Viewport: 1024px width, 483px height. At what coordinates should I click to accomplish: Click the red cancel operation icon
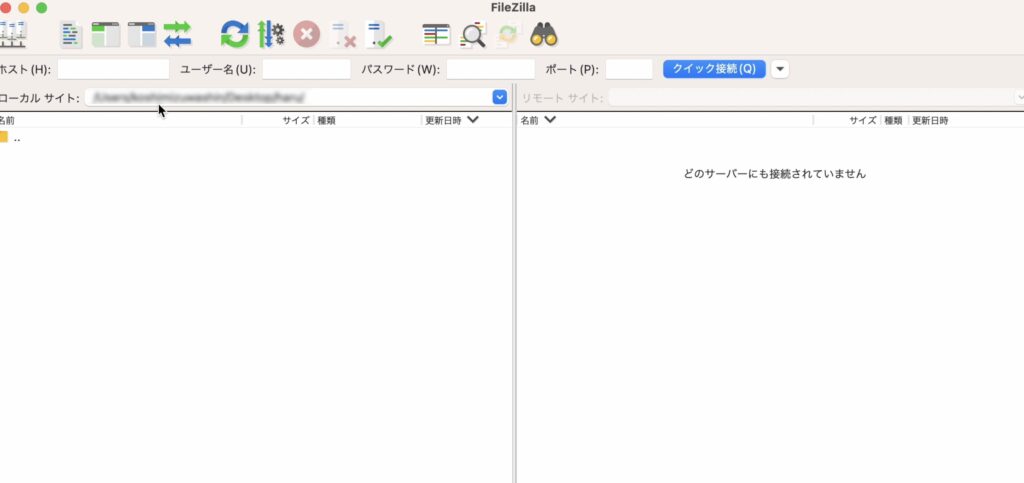click(x=306, y=35)
